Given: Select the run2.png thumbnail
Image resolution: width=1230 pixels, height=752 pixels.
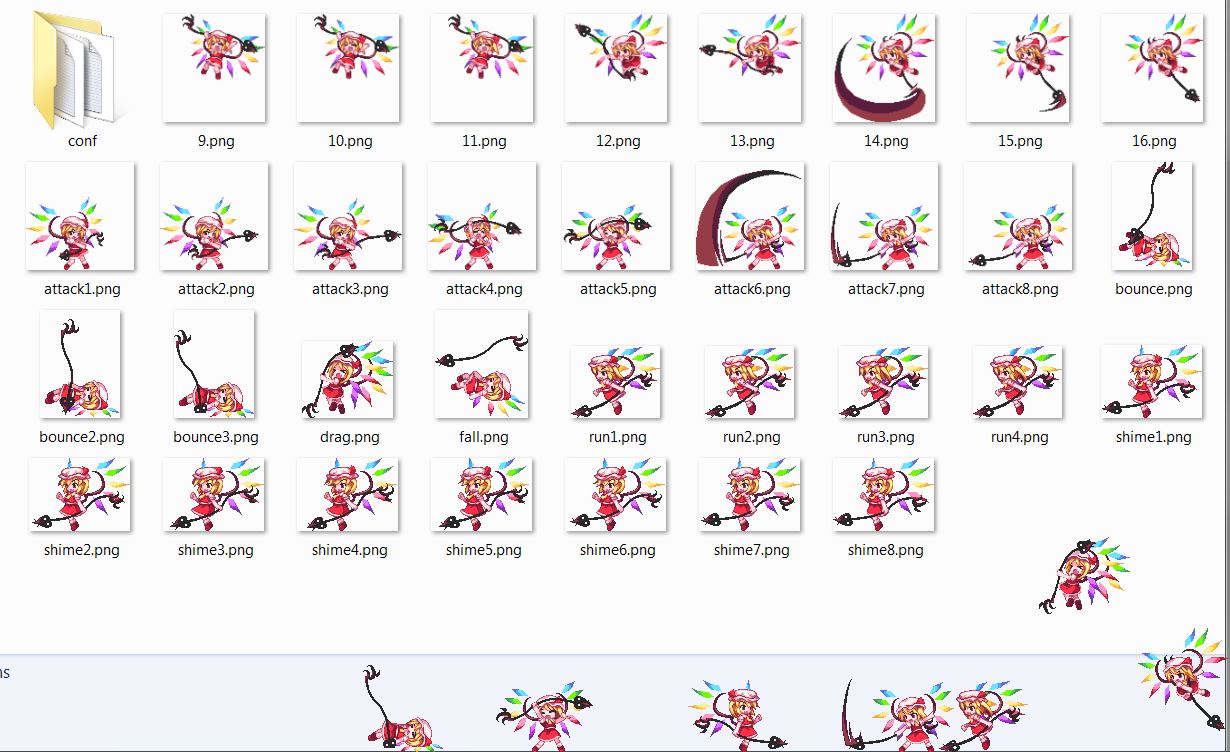Looking at the screenshot, I should [x=750, y=382].
